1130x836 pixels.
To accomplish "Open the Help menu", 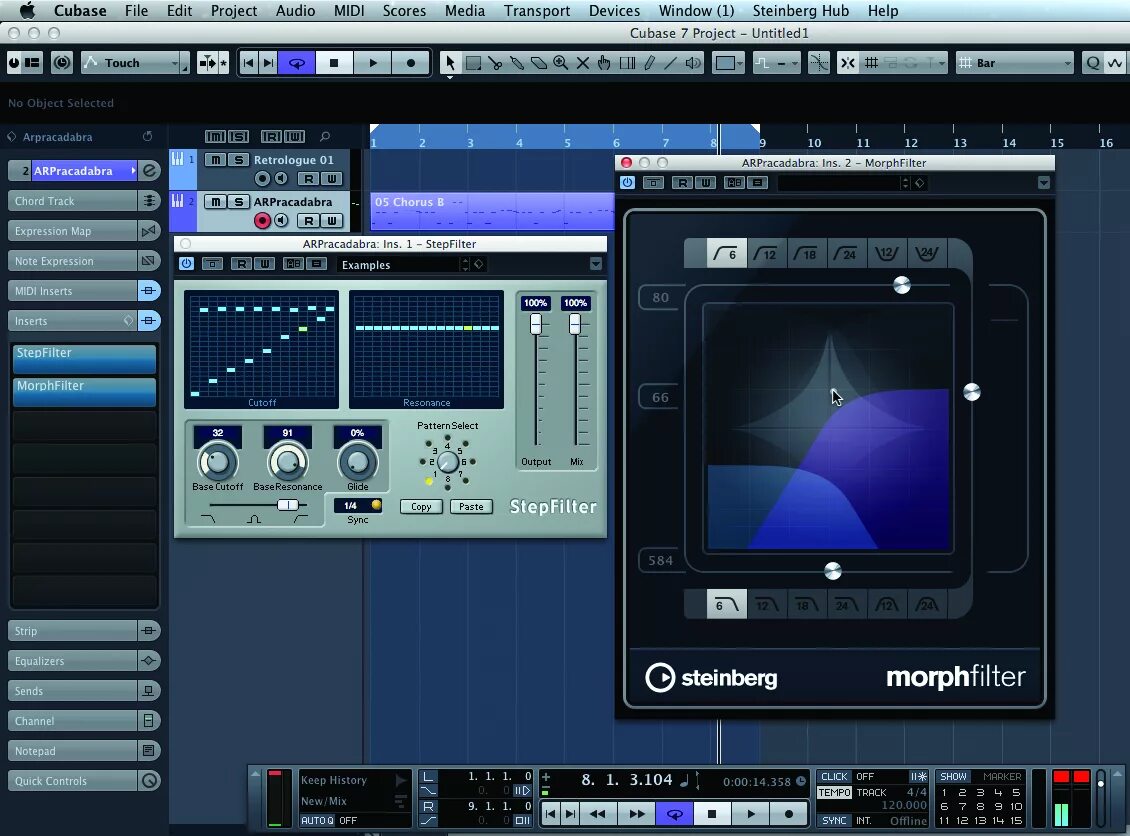I will click(x=883, y=11).
